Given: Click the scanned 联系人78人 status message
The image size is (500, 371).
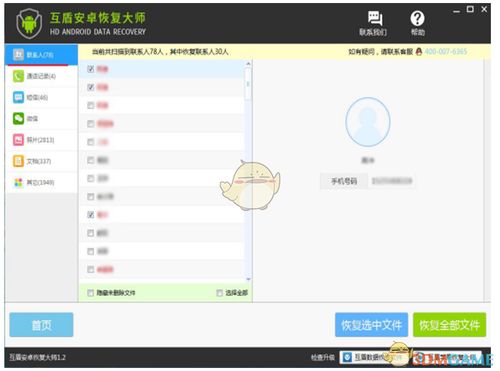Looking at the screenshot, I should [160, 52].
